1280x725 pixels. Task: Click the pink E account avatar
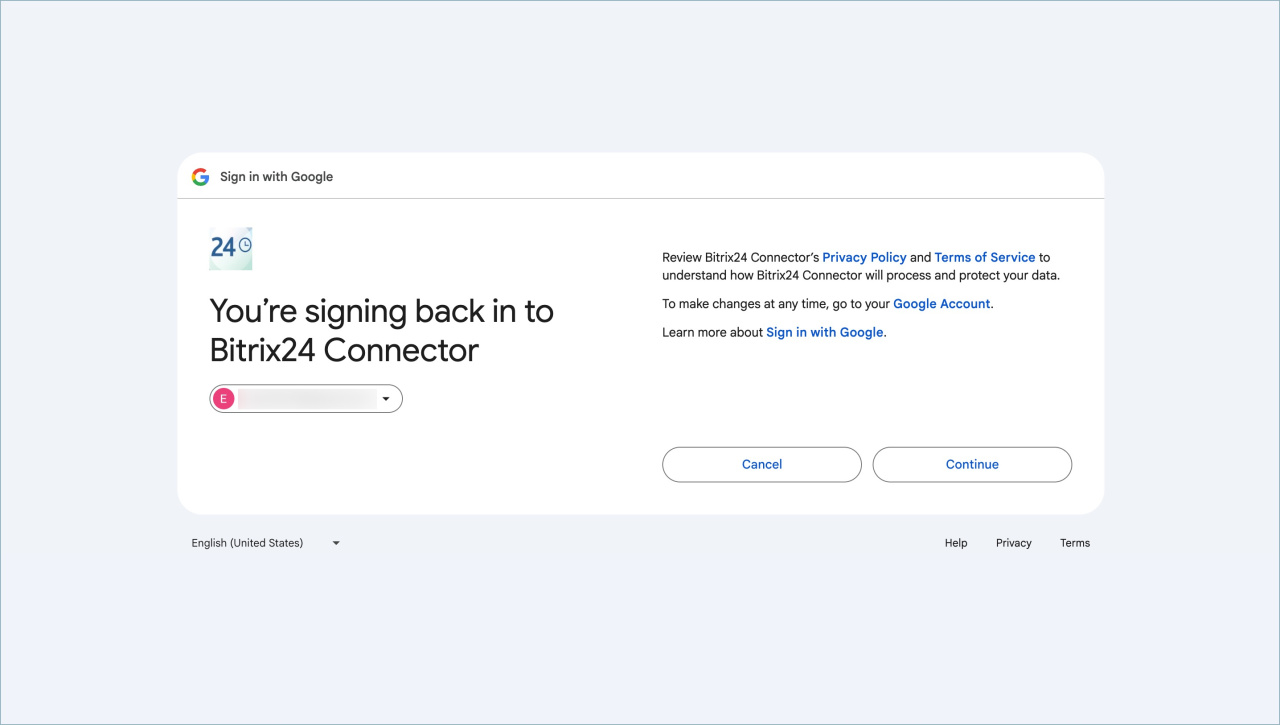click(224, 399)
